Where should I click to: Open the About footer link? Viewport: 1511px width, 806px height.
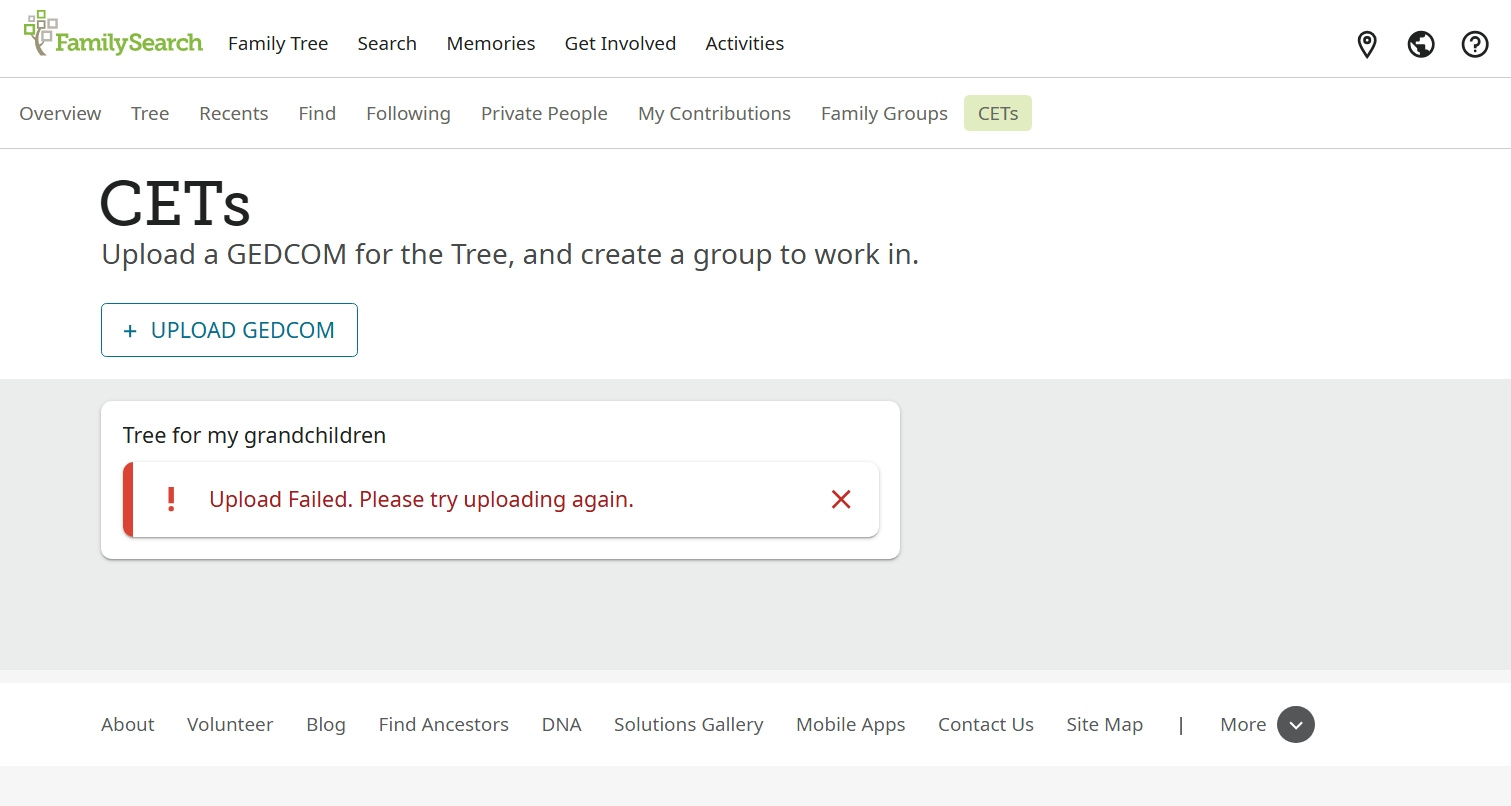[x=128, y=725]
